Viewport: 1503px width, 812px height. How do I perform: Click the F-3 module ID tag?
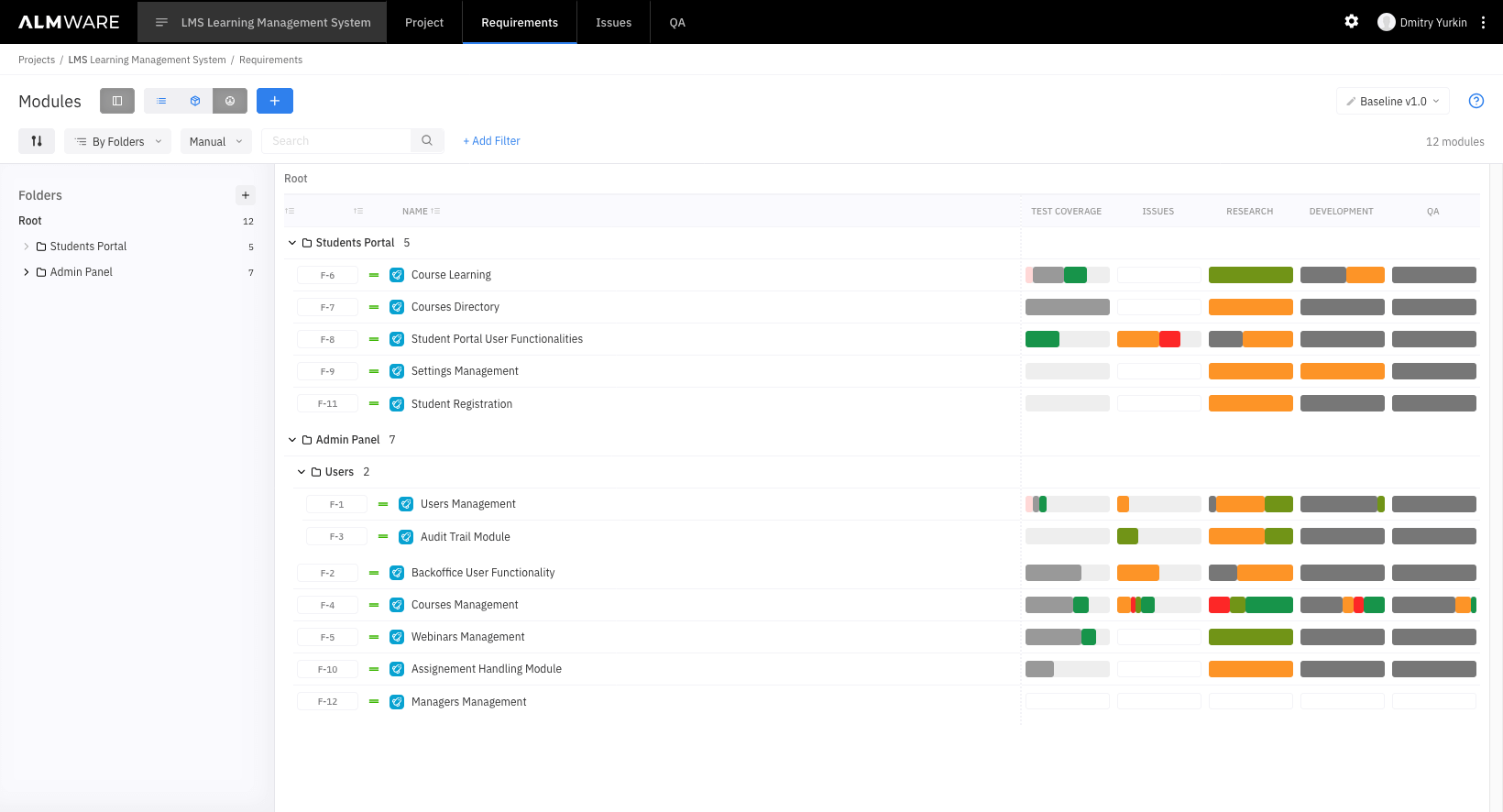pos(336,537)
